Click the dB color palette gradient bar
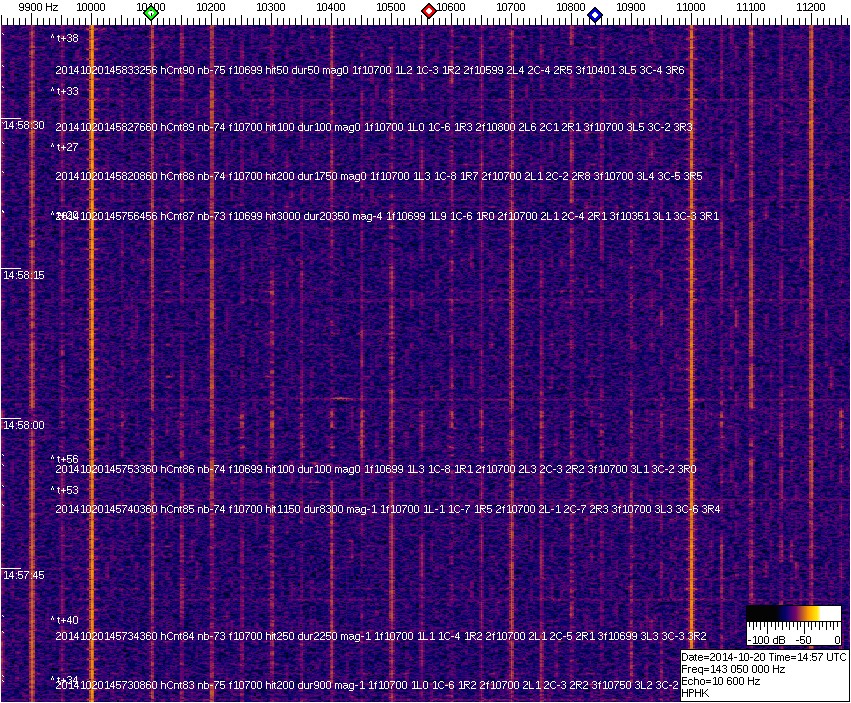Screen dimensions: 851x703 pyautogui.click(x=794, y=614)
